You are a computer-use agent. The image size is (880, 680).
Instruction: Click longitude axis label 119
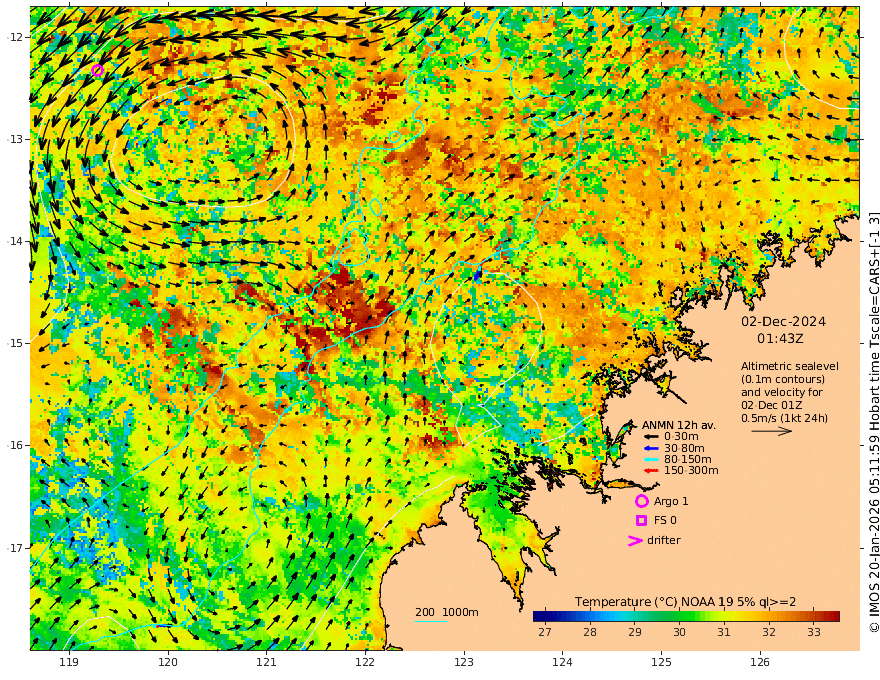pos(69,662)
